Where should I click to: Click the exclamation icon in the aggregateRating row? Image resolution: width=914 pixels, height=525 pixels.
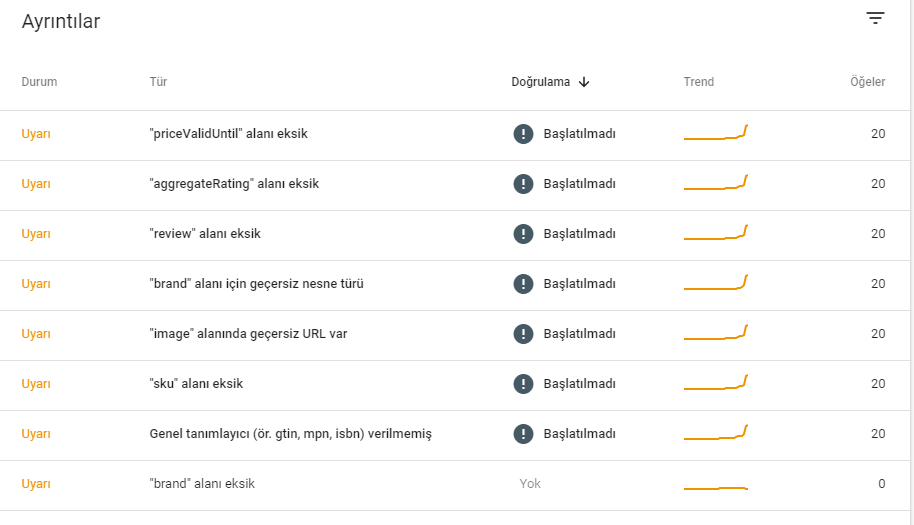pyautogui.click(x=523, y=184)
